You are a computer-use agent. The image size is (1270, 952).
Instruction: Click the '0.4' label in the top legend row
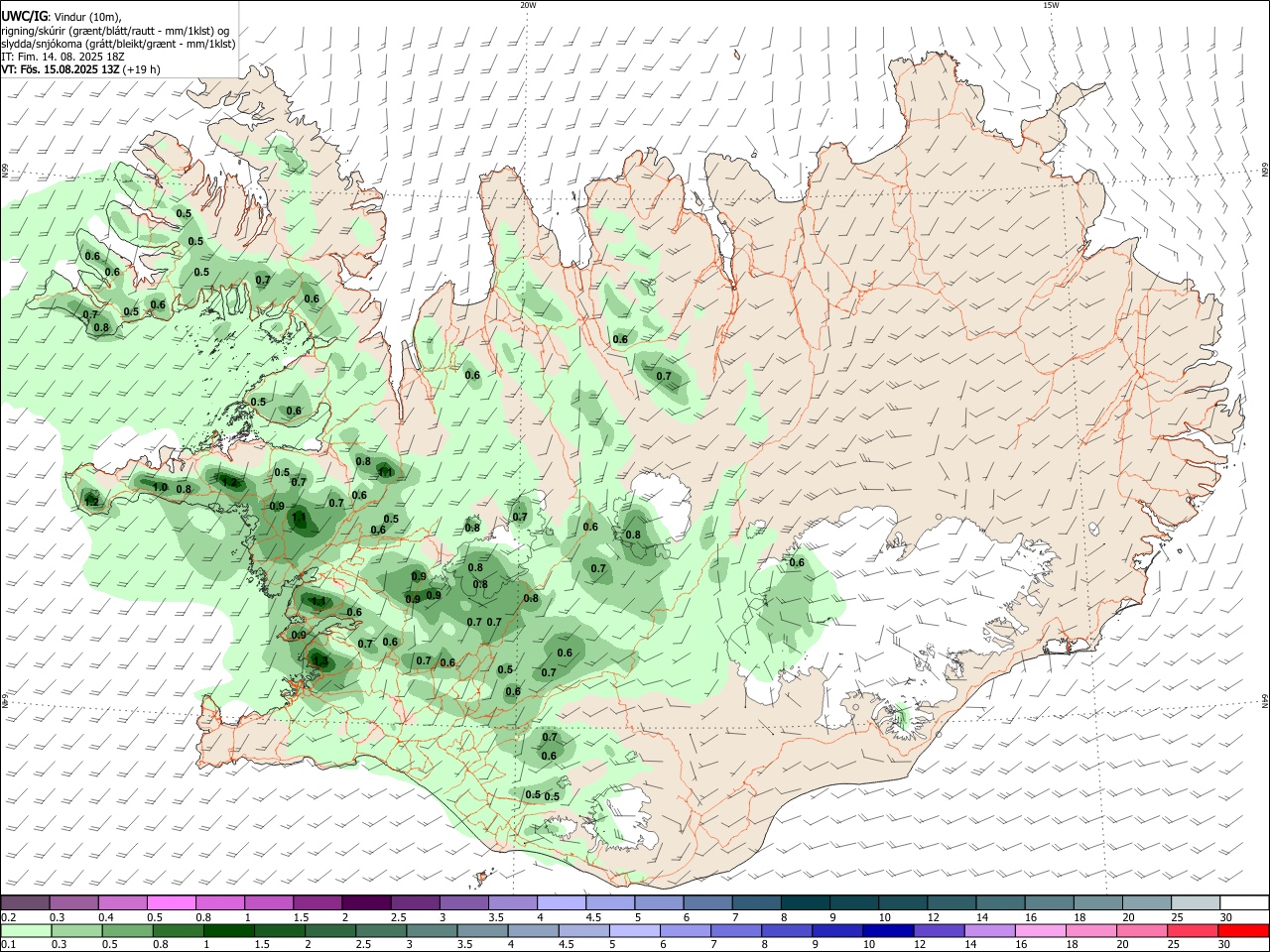tap(106, 916)
